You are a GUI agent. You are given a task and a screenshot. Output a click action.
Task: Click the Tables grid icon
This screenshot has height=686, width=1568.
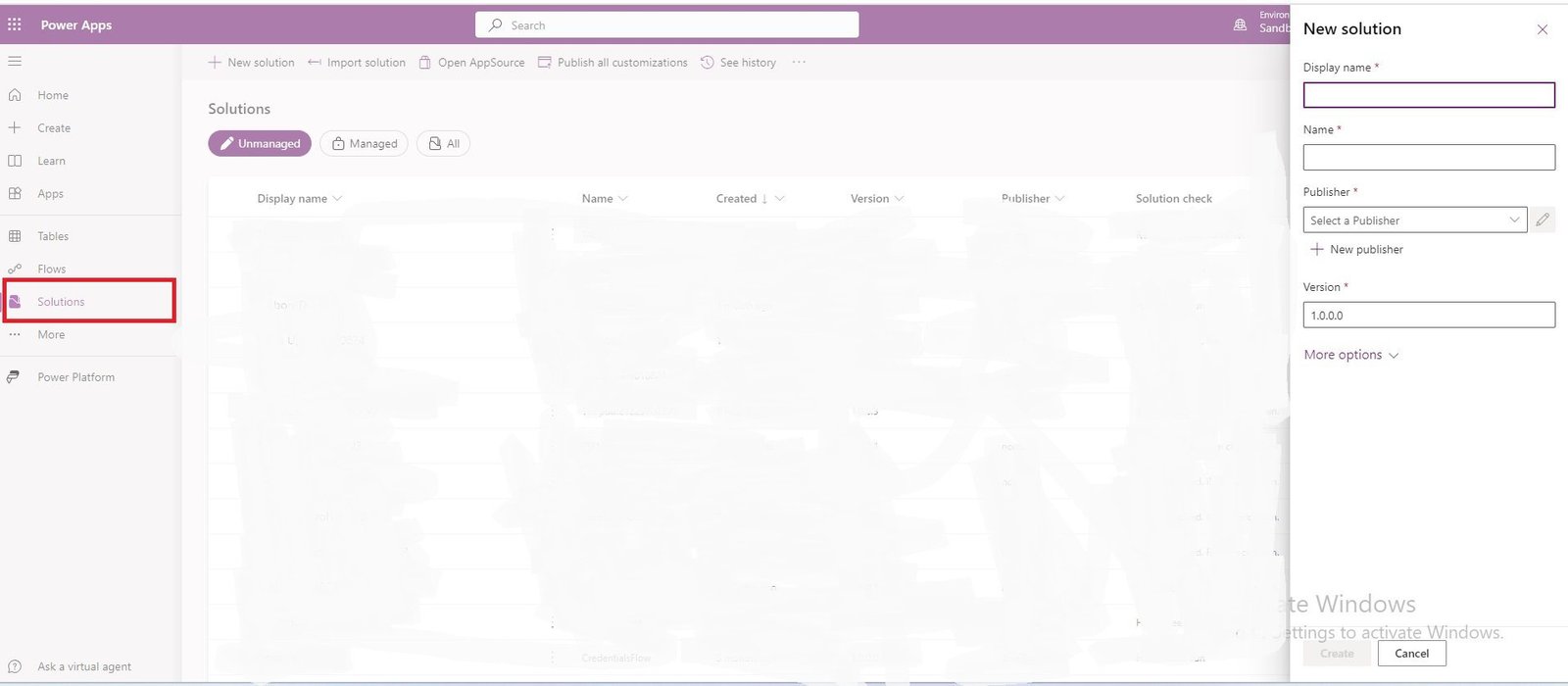click(15, 236)
